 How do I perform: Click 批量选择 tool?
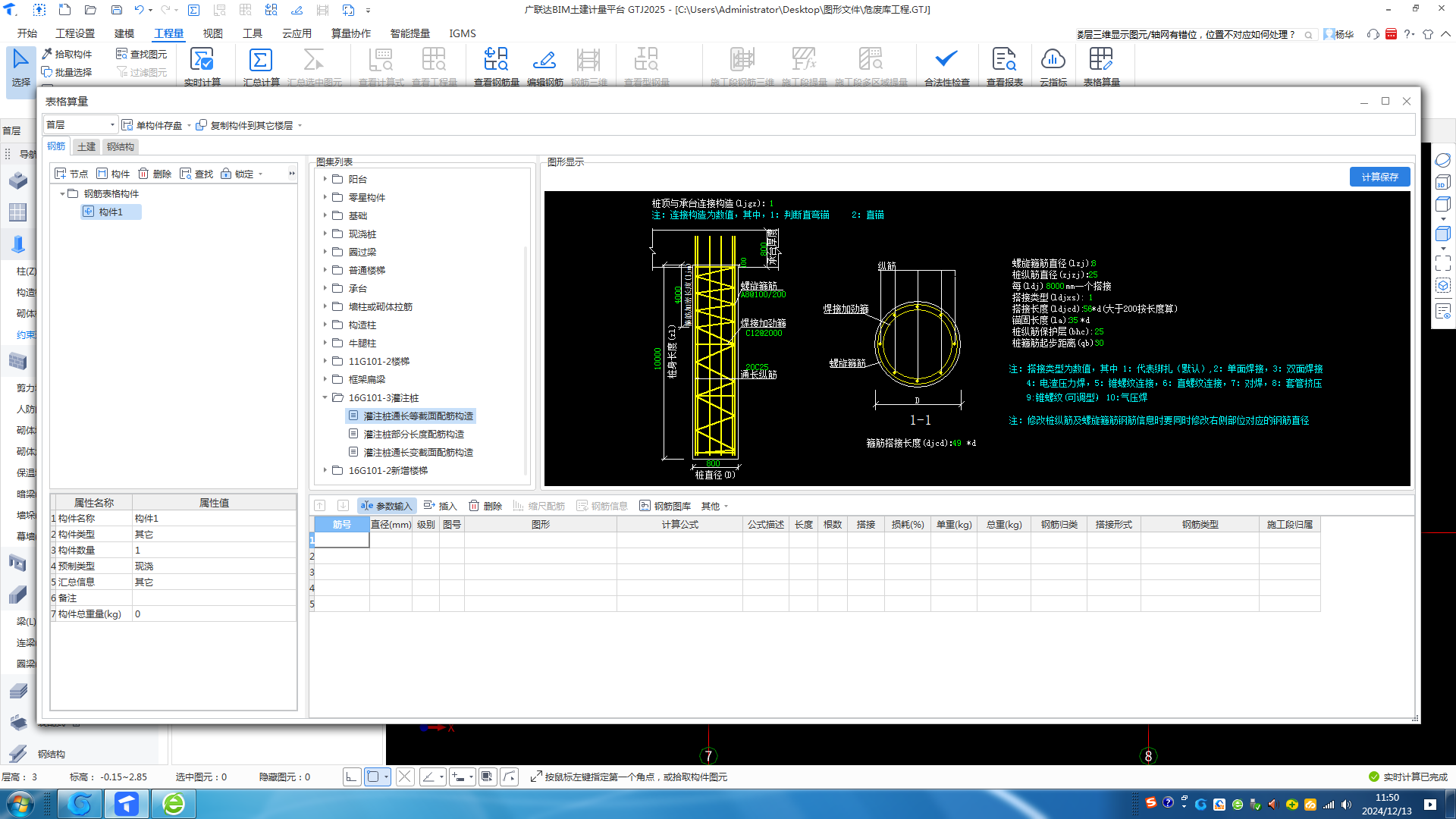(x=67, y=72)
